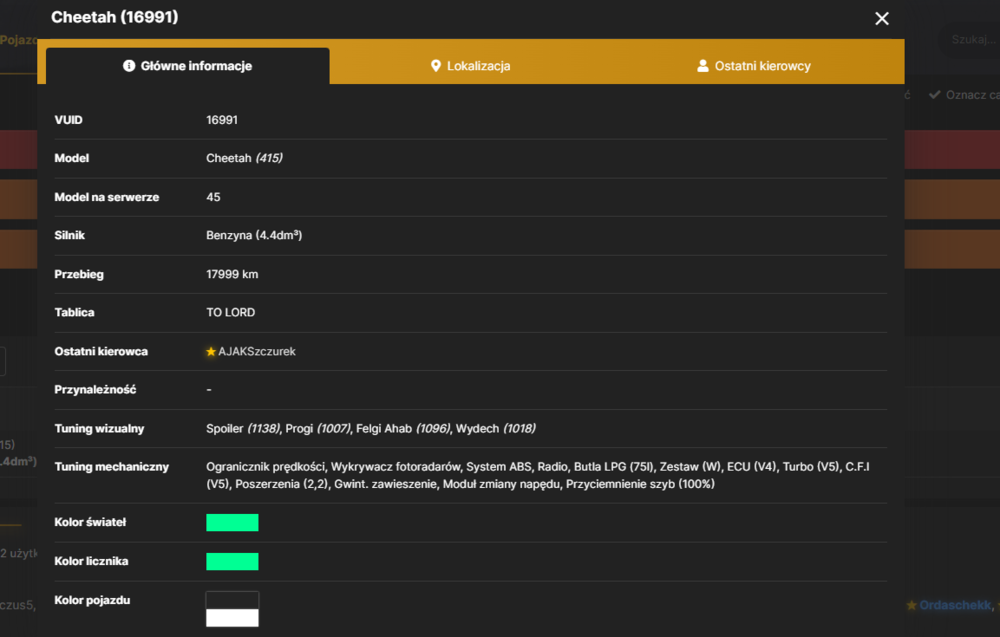Click the Ostatni kierowca label
The height and width of the screenshot is (637, 1000).
pyautogui.click(x=101, y=351)
